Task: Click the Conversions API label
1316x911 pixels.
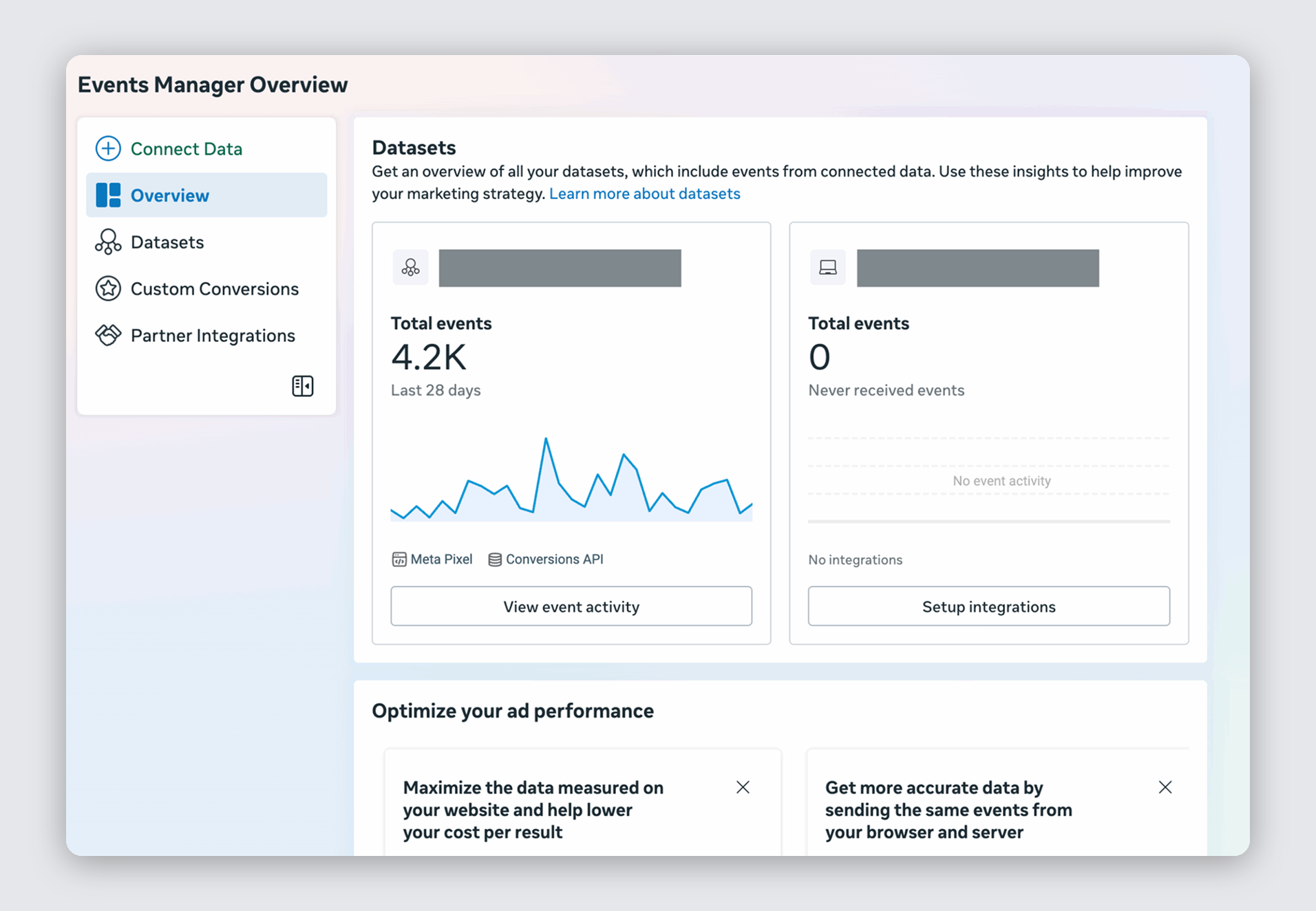Action: click(554, 559)
